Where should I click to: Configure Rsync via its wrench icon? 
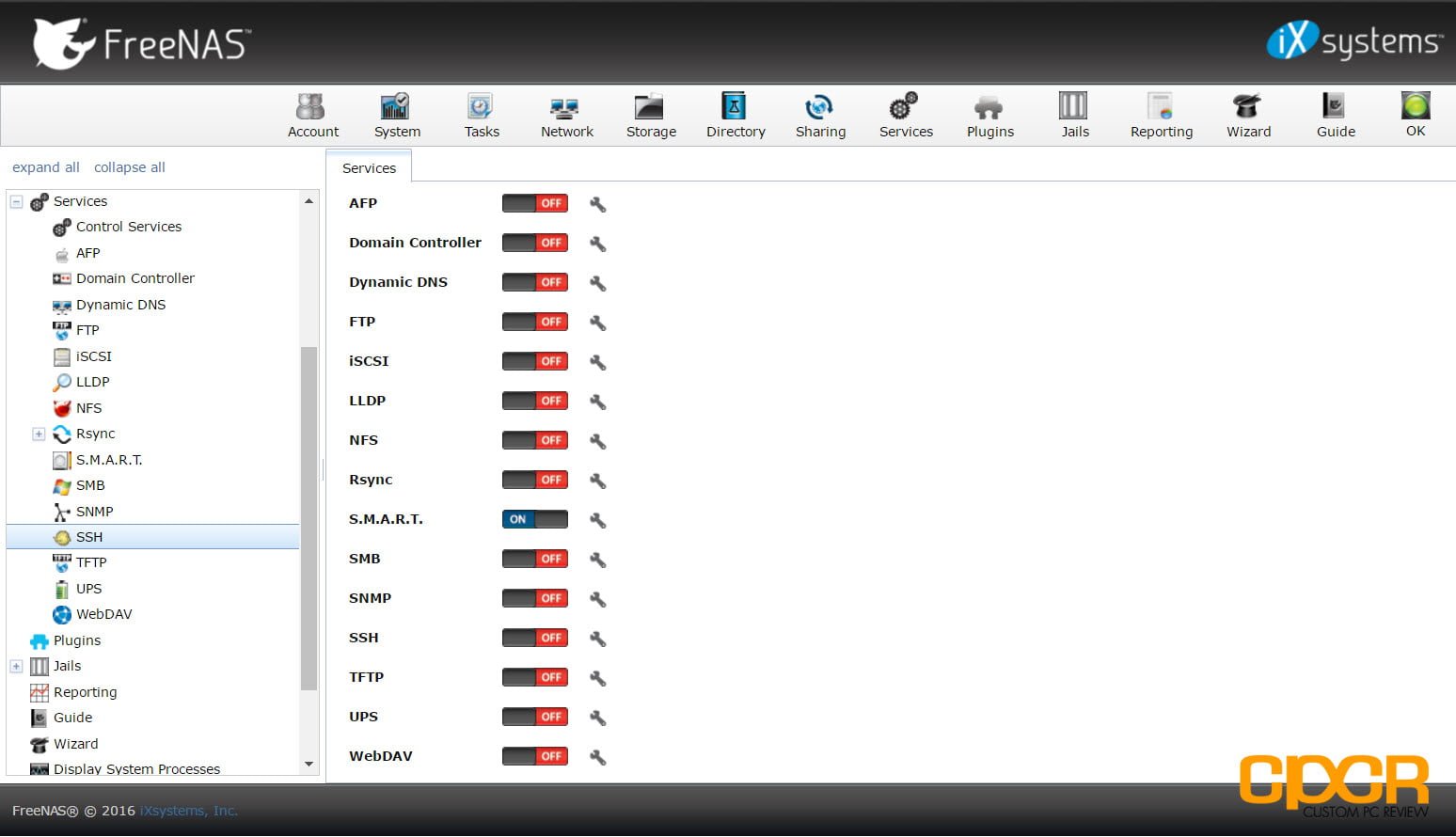coord(597,481)
